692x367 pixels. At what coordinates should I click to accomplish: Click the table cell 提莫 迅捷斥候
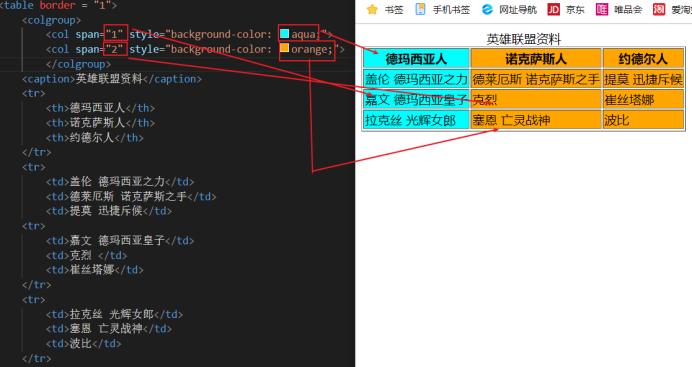point(643,79)
